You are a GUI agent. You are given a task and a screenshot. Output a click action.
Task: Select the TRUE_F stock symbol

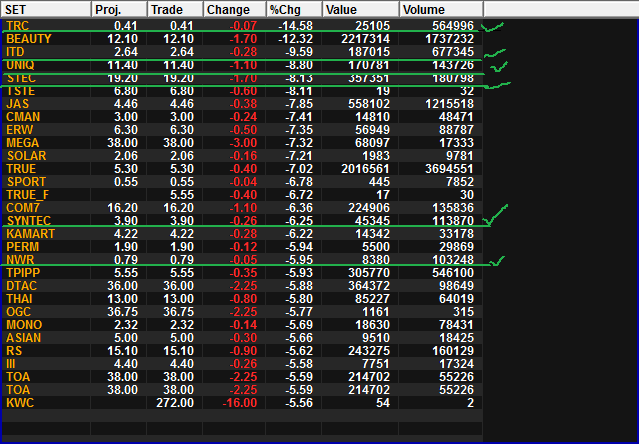pyautogui.click(x=27, y=195)
